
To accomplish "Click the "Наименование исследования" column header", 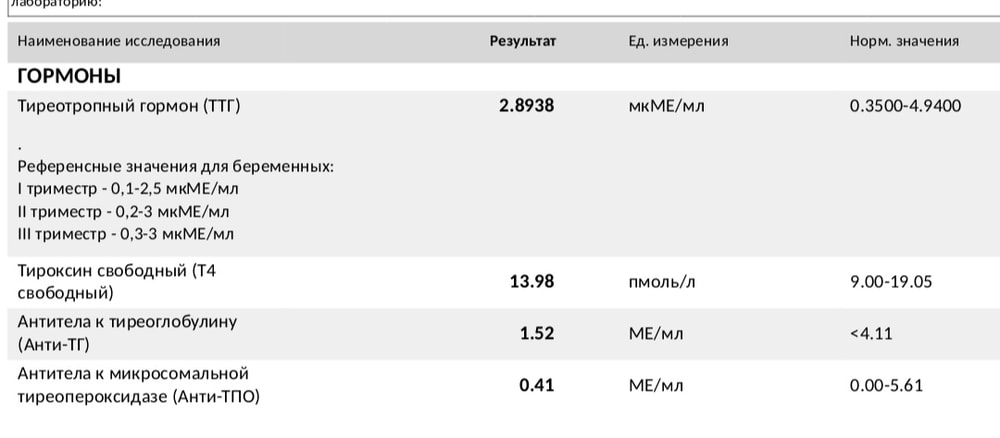I will point(119,41).
